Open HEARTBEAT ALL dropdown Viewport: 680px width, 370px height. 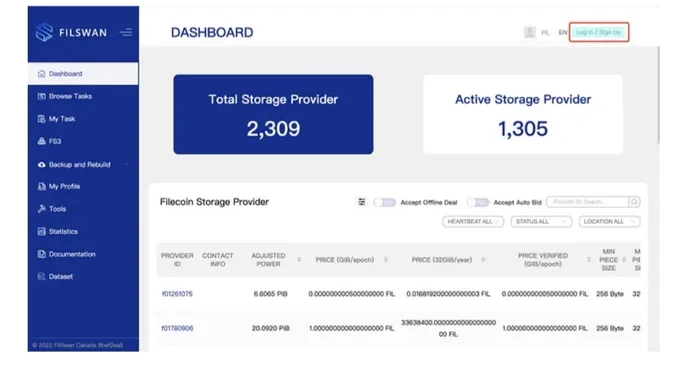tap(473, 222)
